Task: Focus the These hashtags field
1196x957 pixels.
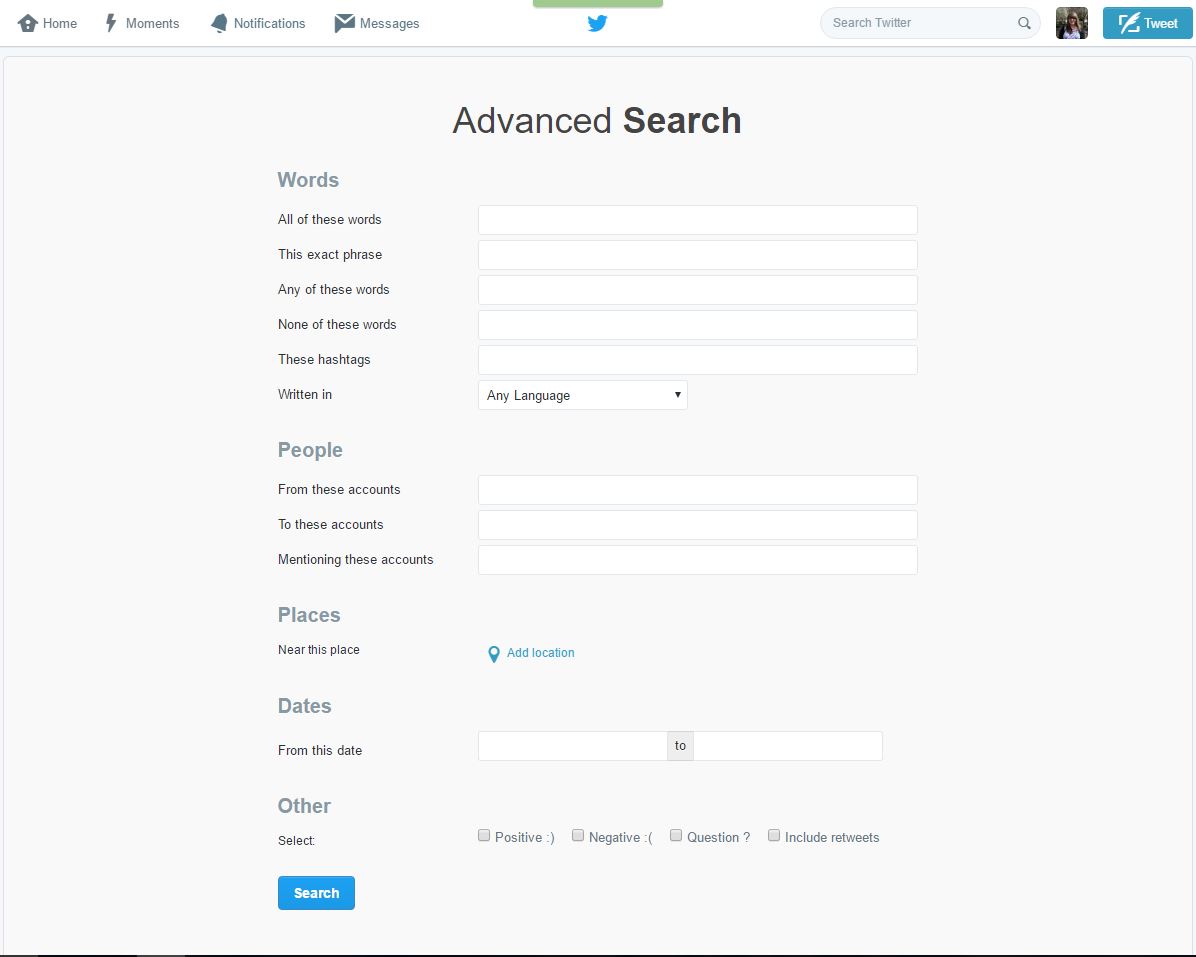Action: pyautogui.click(x=697, y=359)
